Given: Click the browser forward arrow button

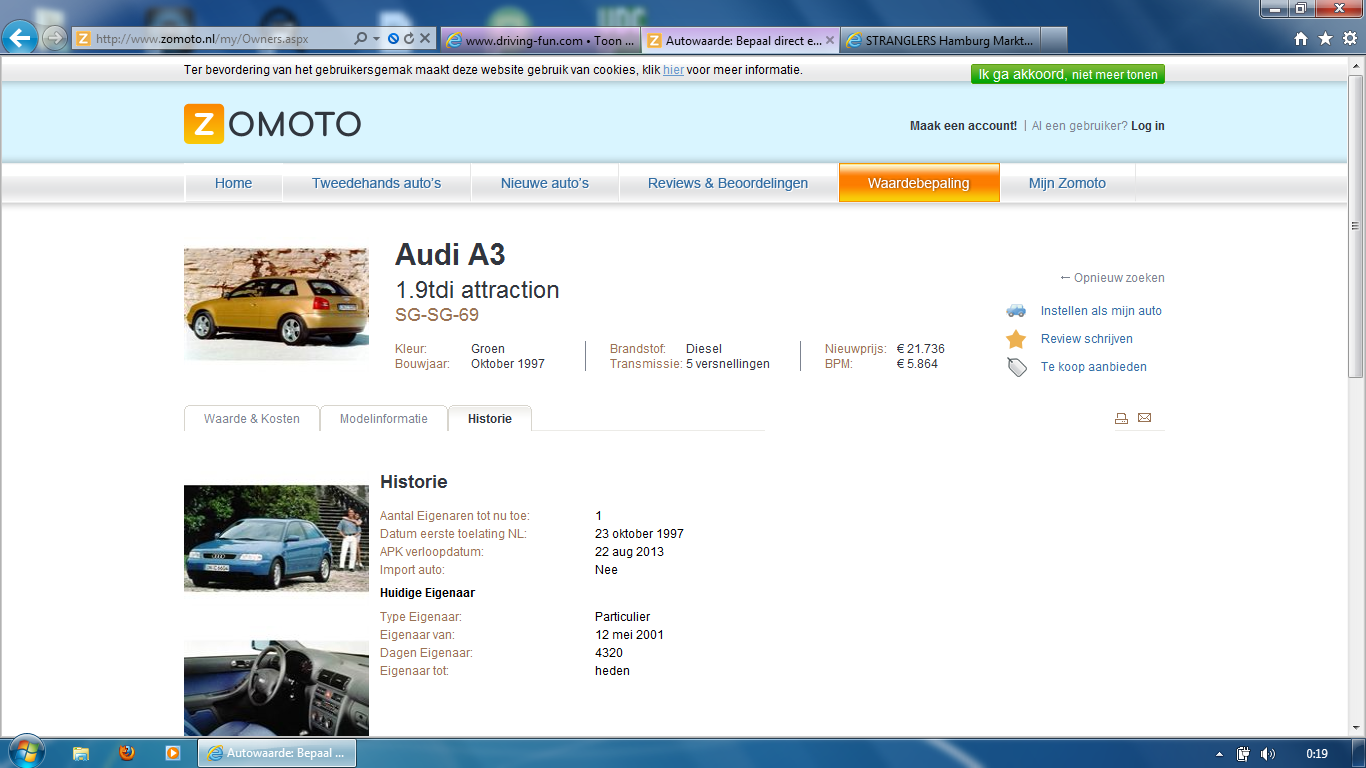Looking at the screenshot, I should pyautogui.click(x=54, y=39).
